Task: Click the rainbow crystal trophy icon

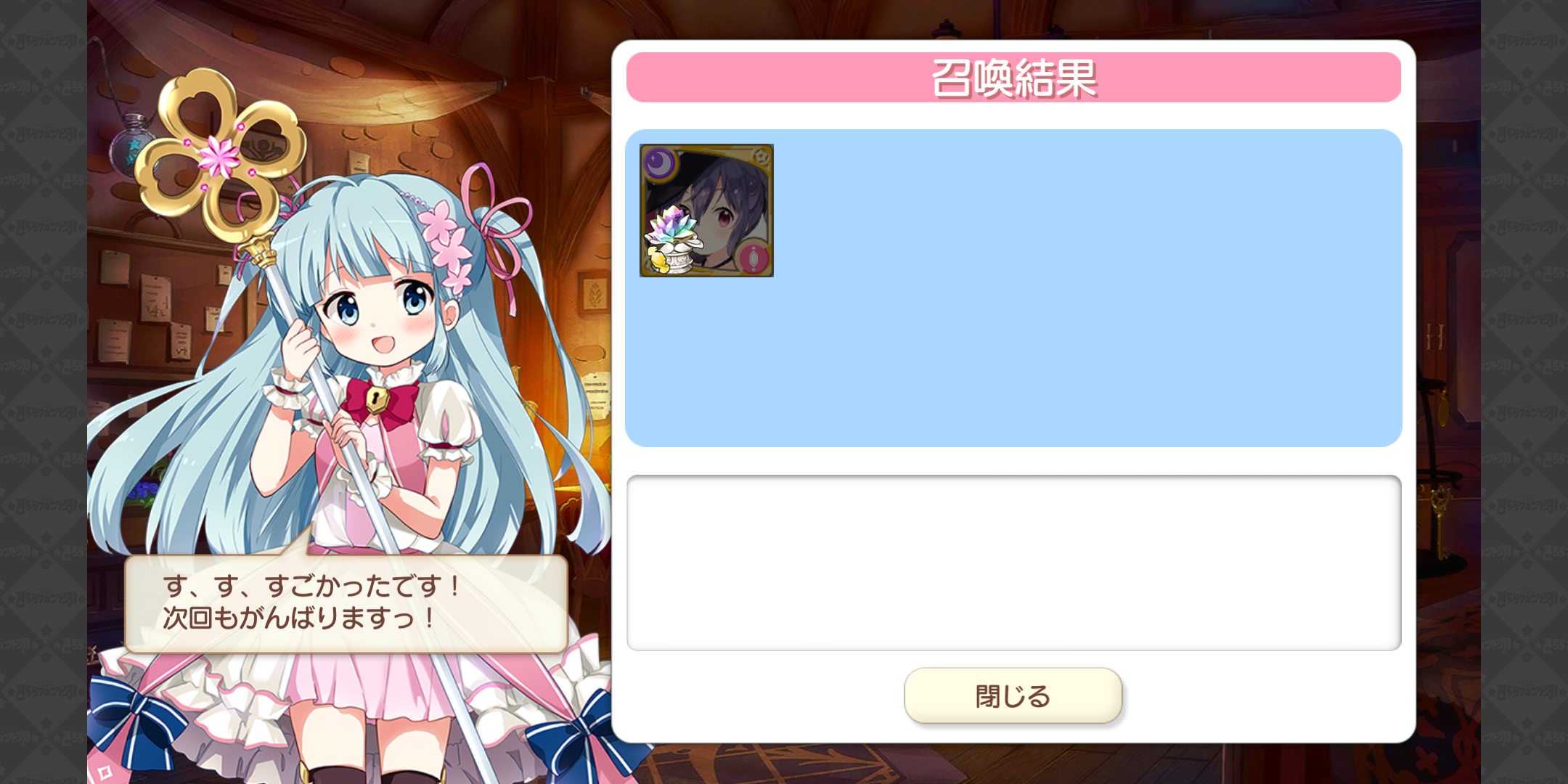Action: [674, 240]
